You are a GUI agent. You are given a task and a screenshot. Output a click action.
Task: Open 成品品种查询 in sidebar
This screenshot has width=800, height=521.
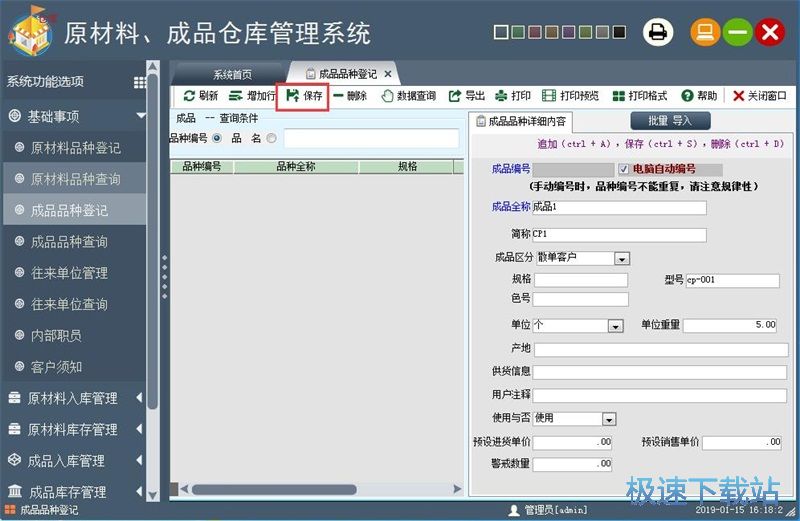69,242
